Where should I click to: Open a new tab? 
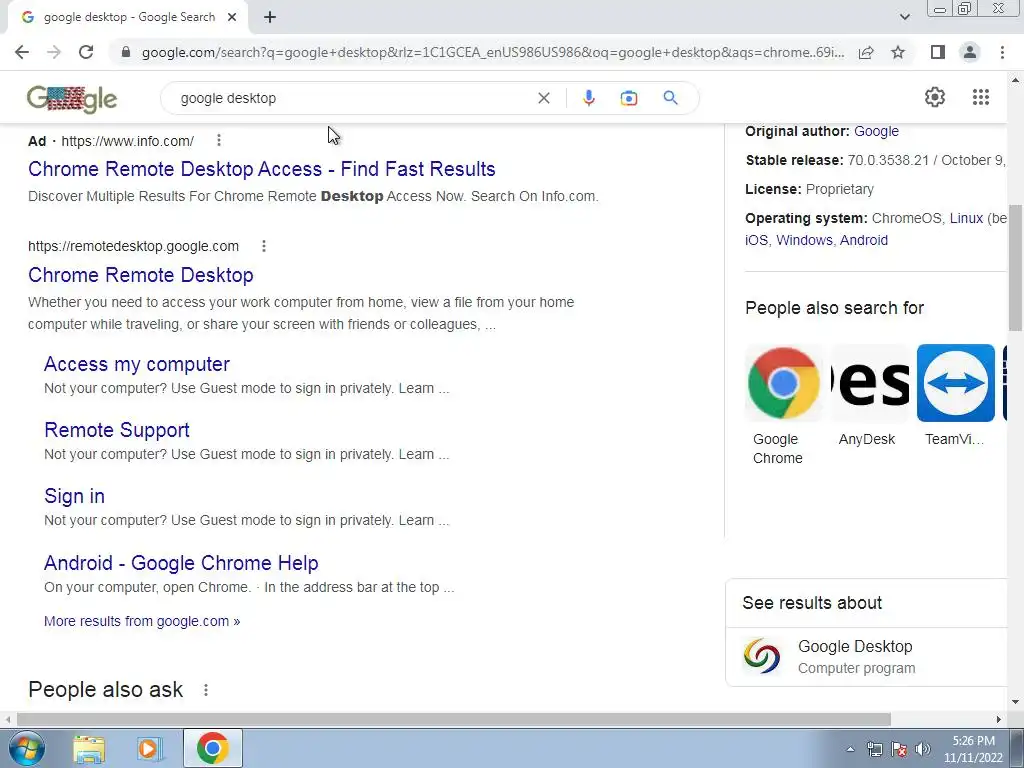pyautogui.click(x=270, y=17)
